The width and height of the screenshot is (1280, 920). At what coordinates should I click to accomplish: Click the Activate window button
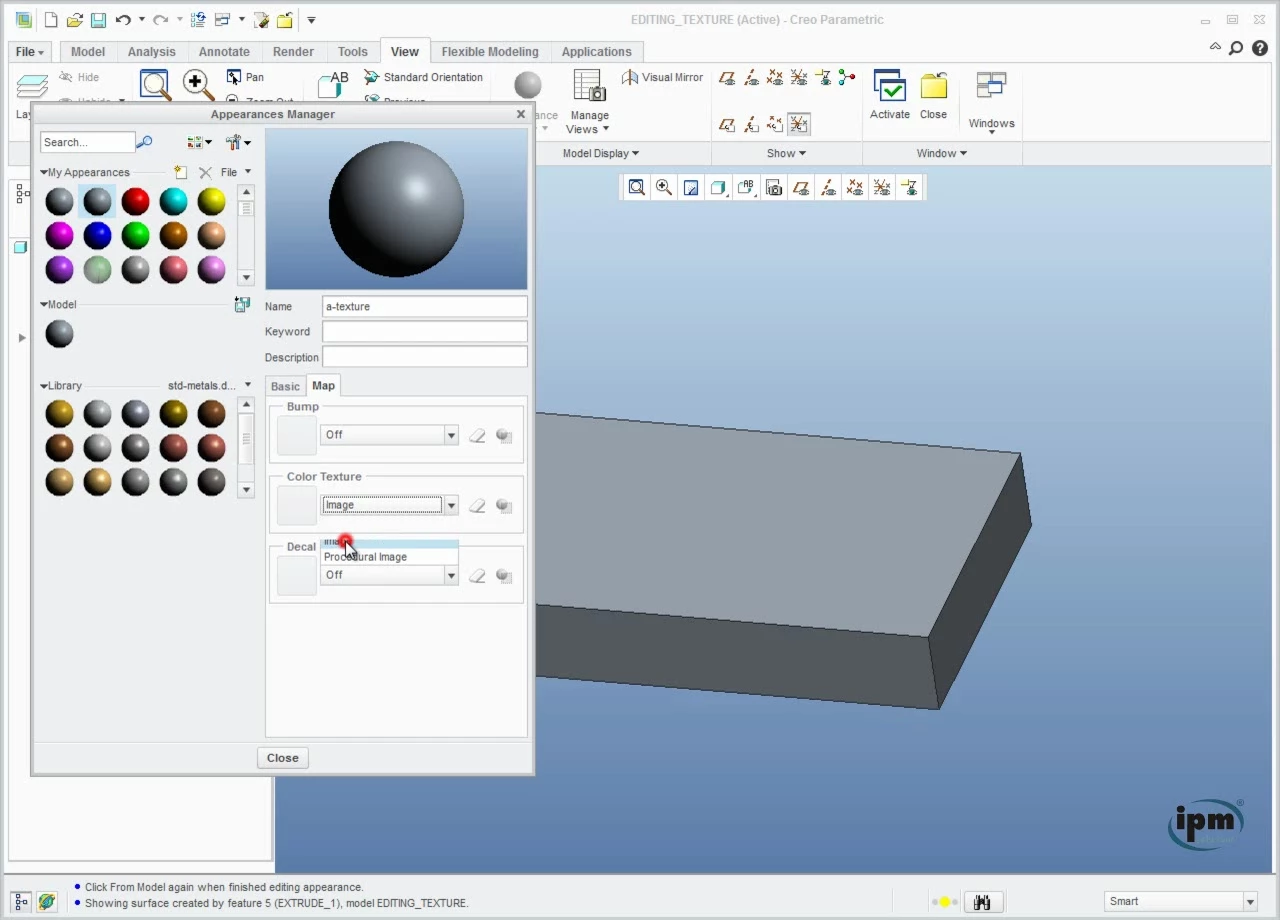pos(889,95)
